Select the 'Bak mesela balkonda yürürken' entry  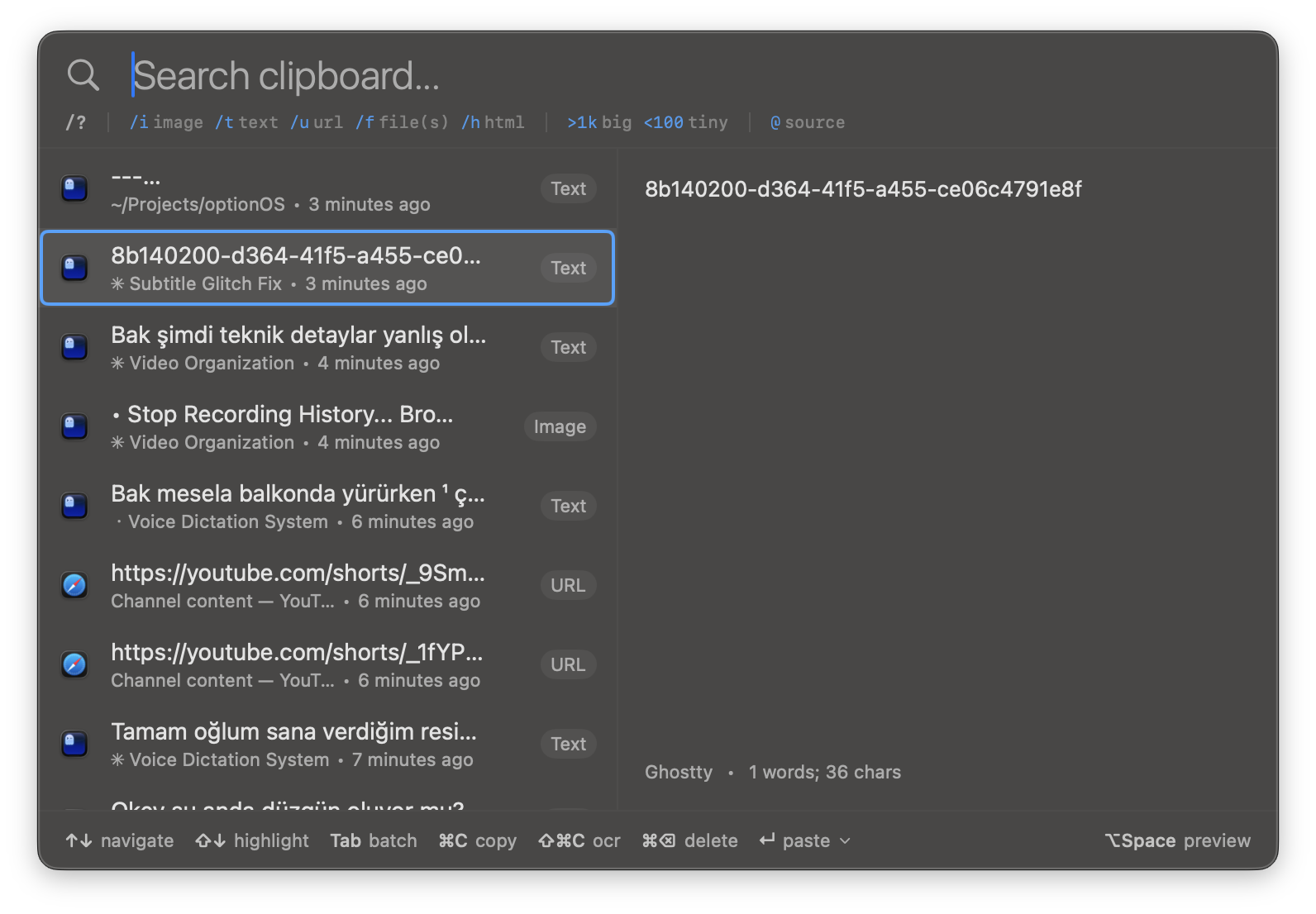[327, 506]
